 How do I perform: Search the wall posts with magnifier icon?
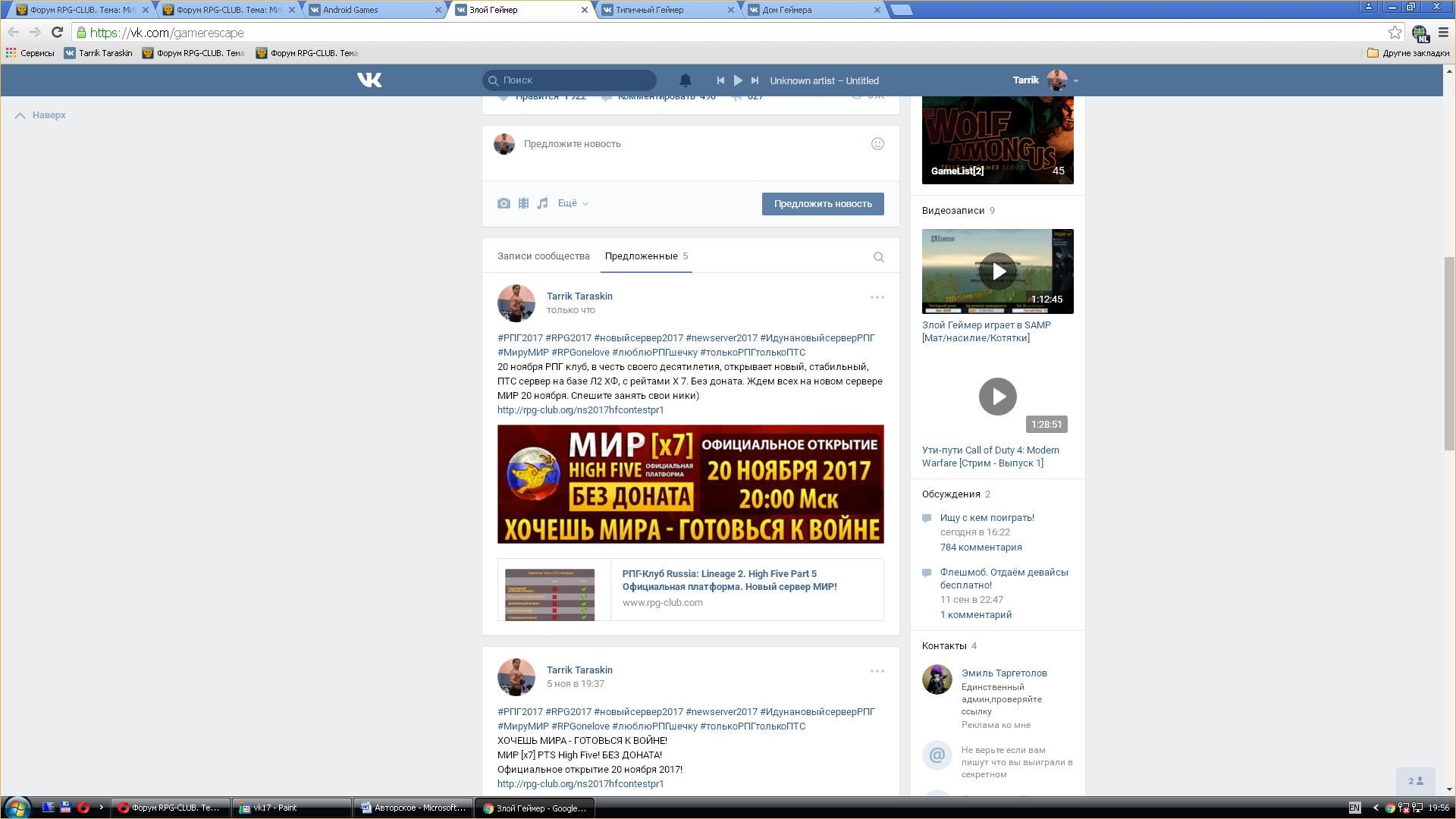click(x=879, y=257)
